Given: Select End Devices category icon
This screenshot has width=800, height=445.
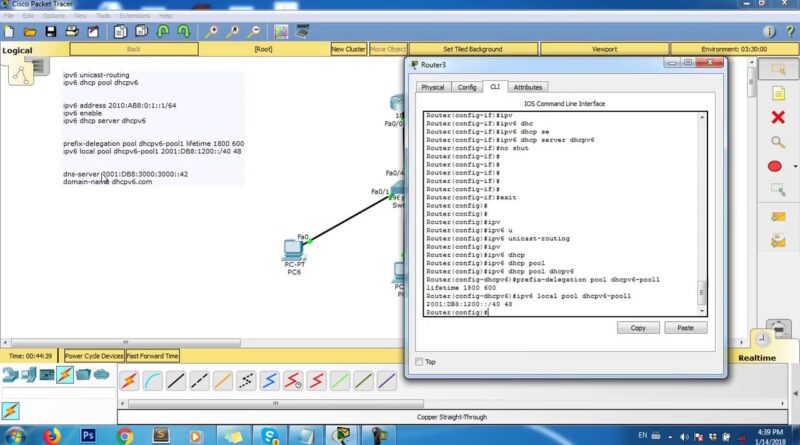Looking at the screenshot, I should [x=29, y=375].
